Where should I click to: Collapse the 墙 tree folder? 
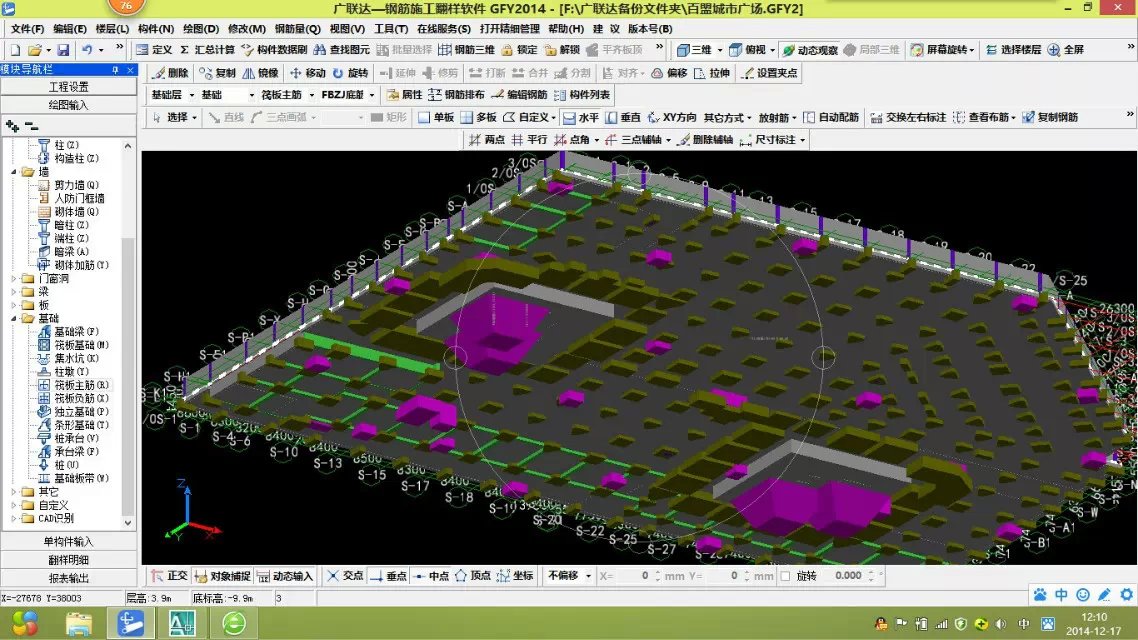14,172
